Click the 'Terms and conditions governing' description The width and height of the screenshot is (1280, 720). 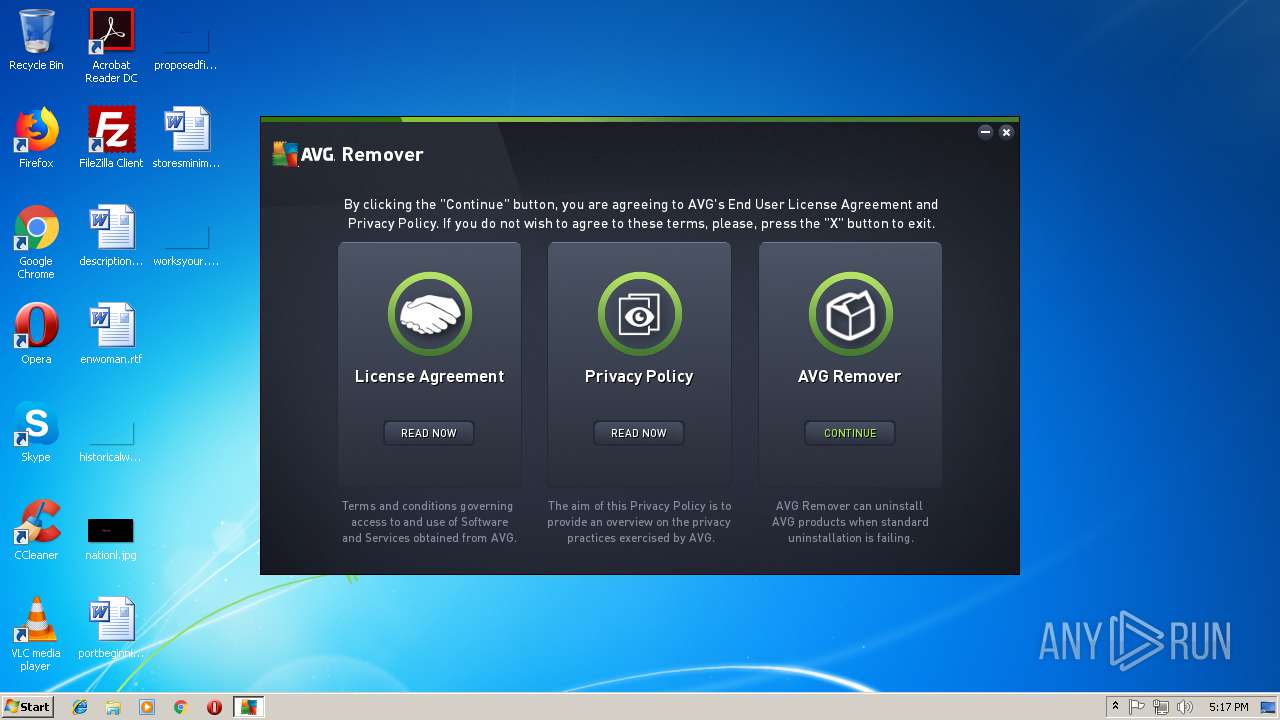(429, 522)
